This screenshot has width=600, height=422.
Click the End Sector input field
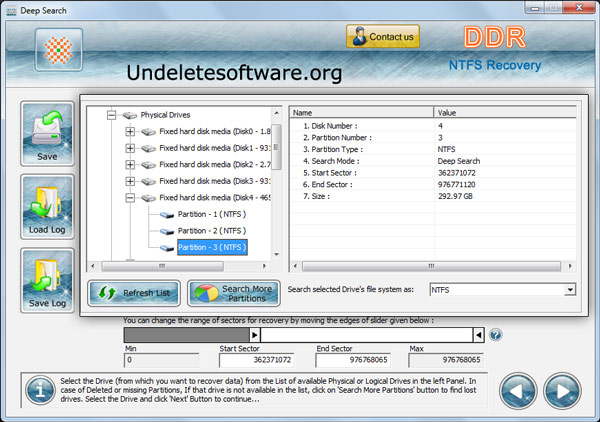(353, 360)
